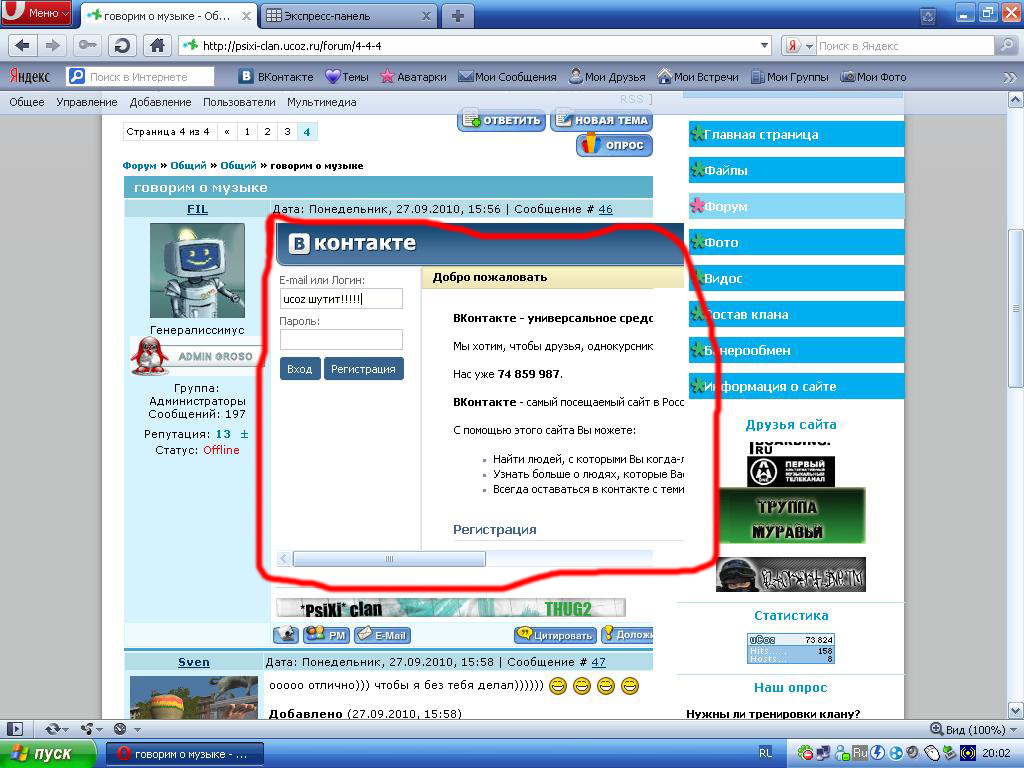Open Файлы in site menu

click(x=797, y=170)
